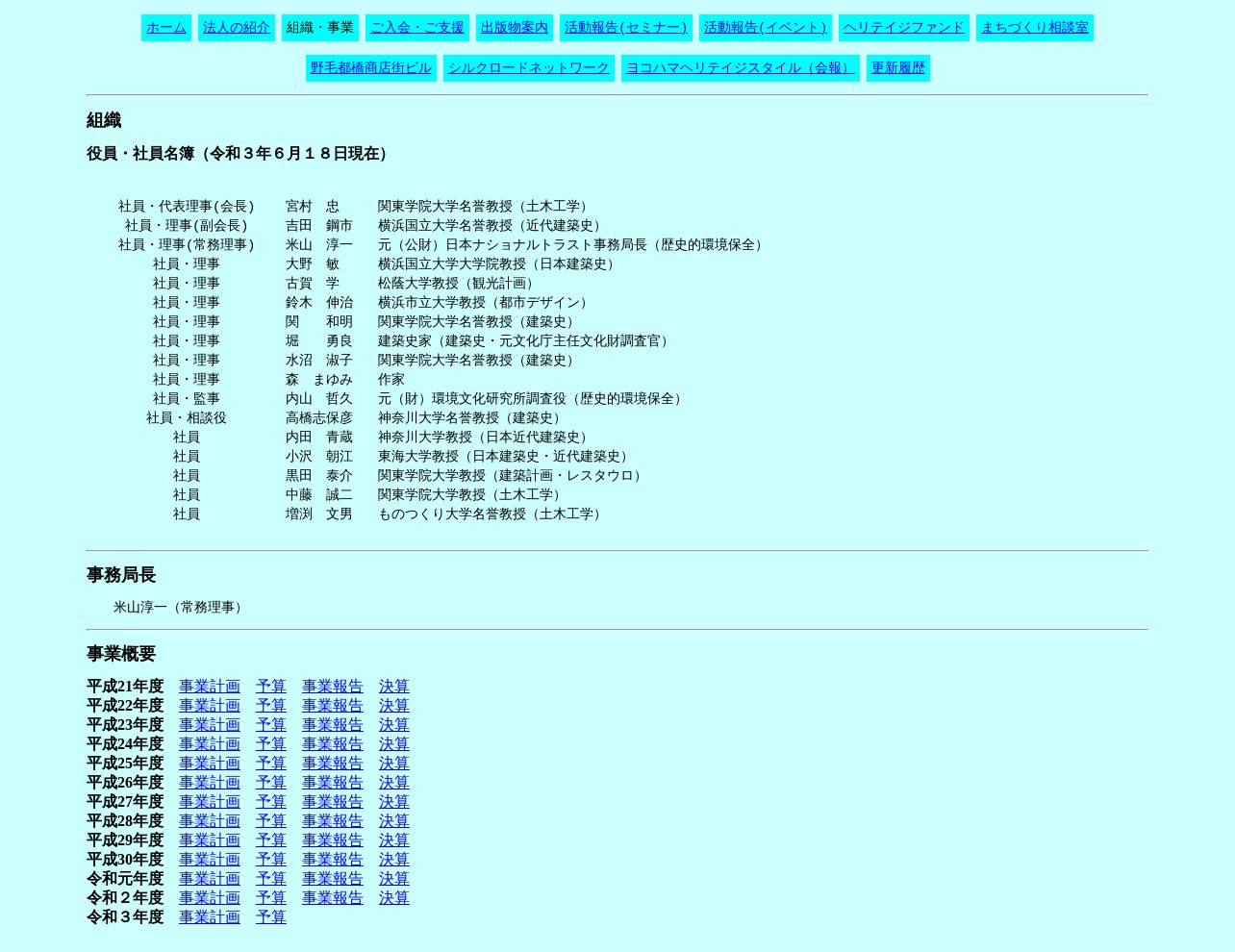This screenshot has width=1235, height=952.
Task: Open 平成30年度 事業計画 link
Action: click(210, 860)
